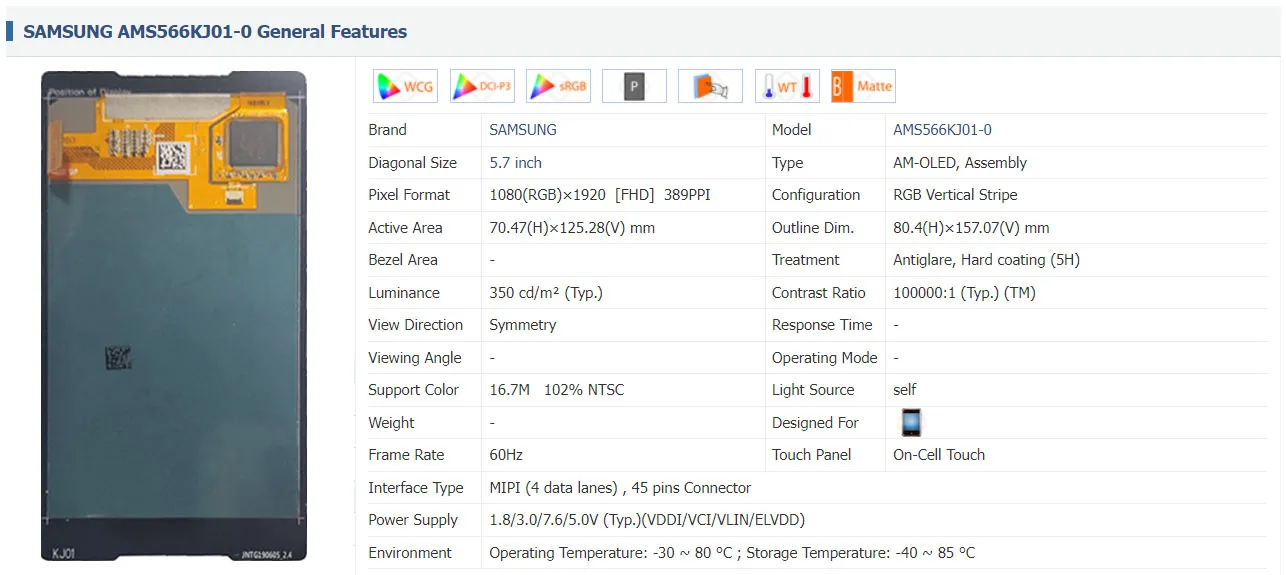This screenshot has width=1286, height=575.
Task: Click the Response Time row label
Action: point(822,325)
